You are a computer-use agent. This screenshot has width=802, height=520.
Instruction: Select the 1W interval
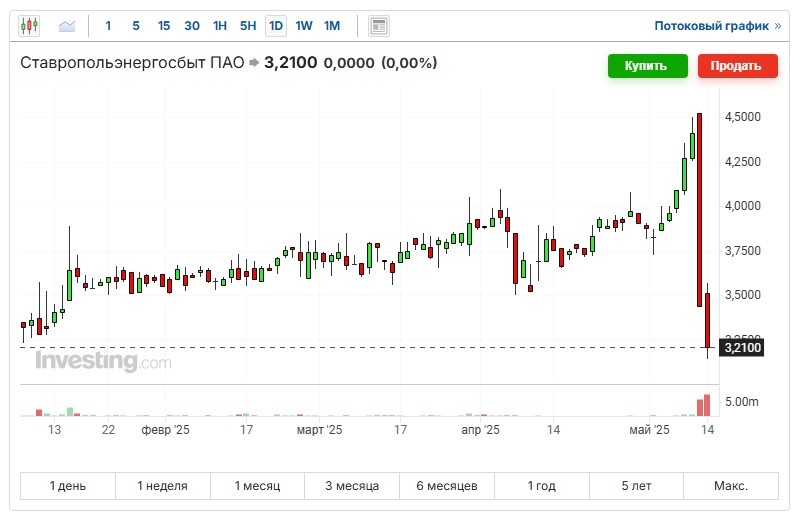(x=304, y=26)
